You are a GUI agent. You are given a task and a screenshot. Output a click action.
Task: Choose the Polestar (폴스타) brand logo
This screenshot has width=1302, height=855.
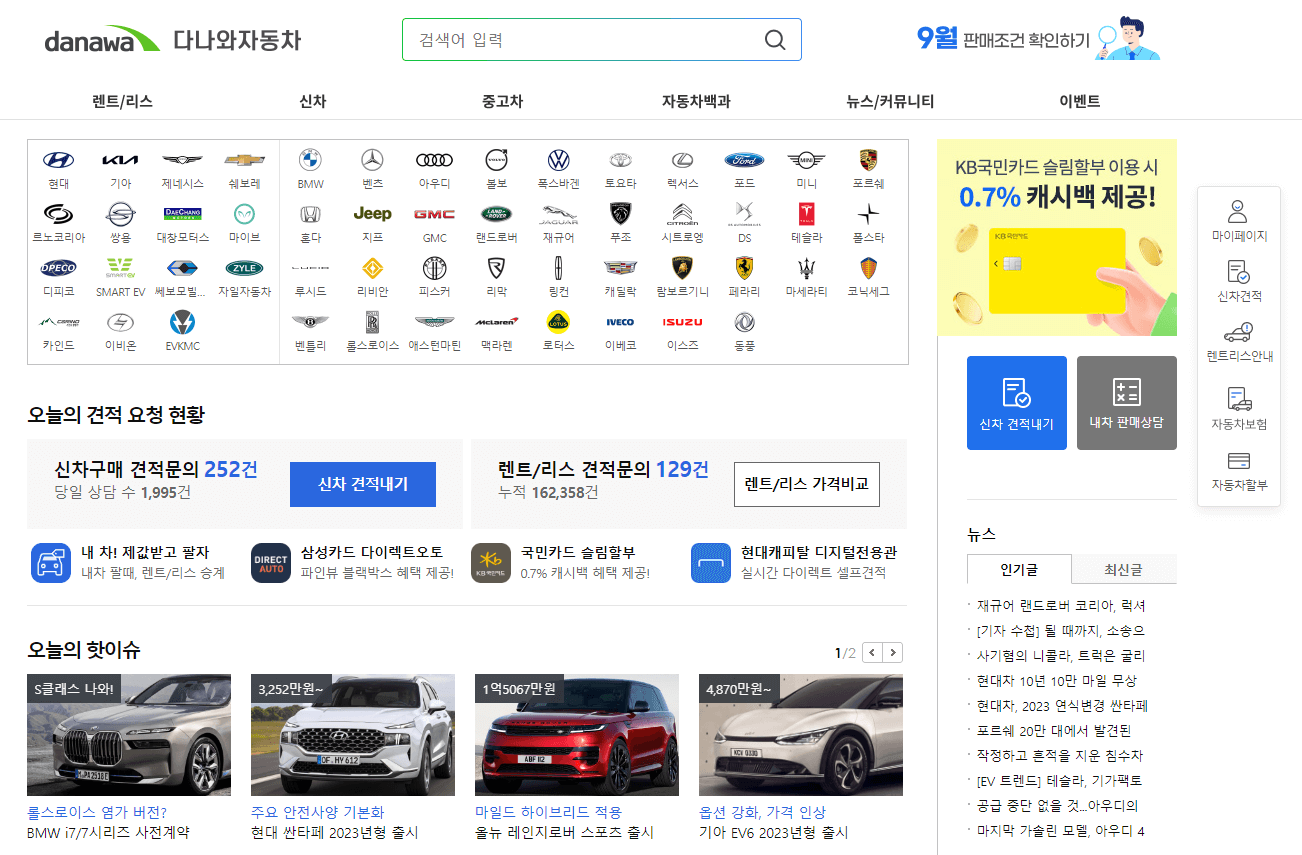pos(868,214)
